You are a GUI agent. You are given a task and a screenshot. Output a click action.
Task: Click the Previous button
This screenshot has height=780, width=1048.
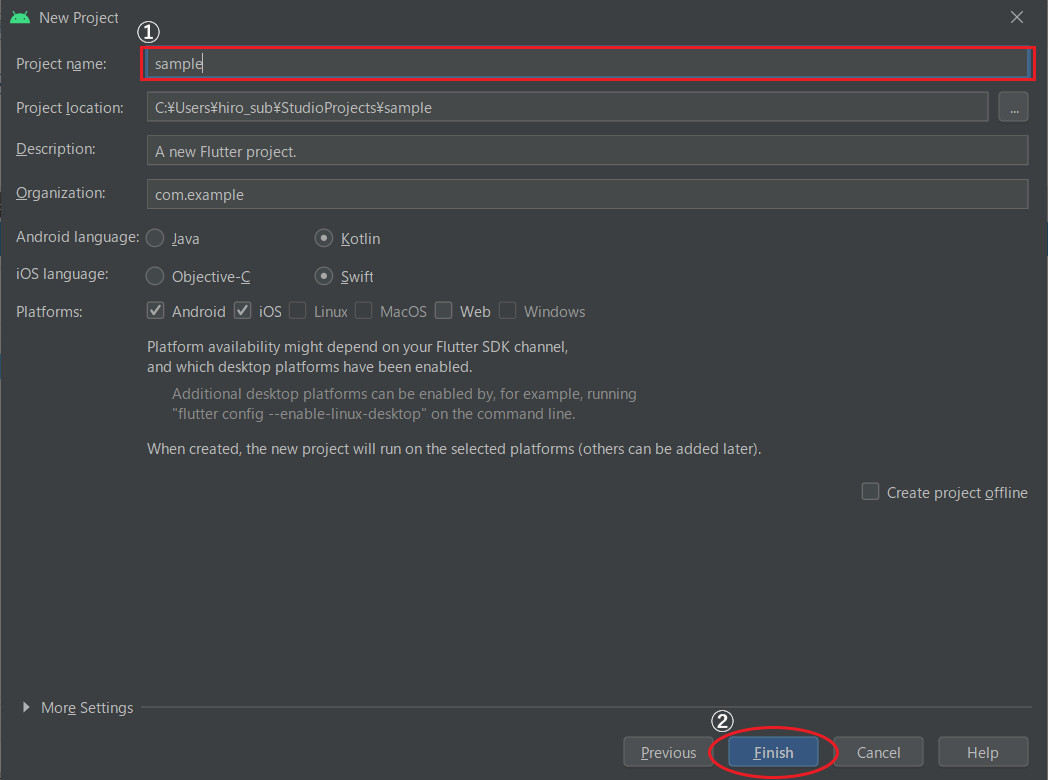(x=668, y=752)
